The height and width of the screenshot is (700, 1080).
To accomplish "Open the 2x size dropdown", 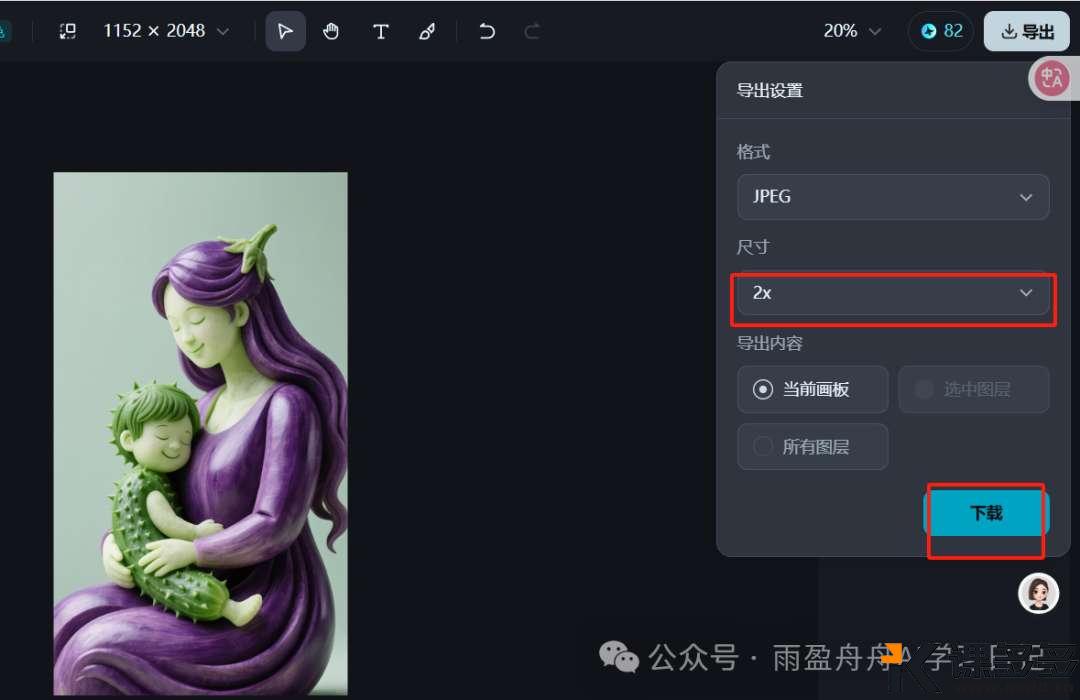I will [x=893, y=293].
